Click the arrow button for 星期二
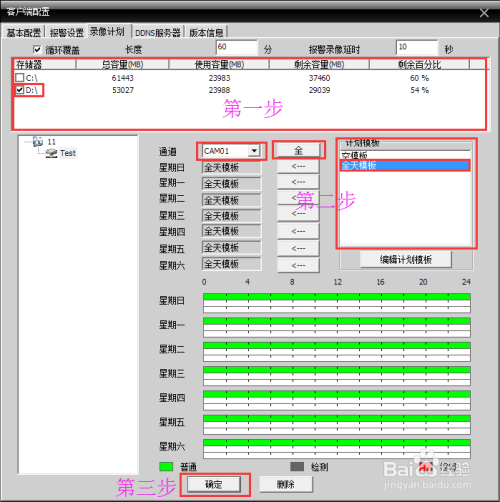 pyautogui.click(x=298, y=198)
